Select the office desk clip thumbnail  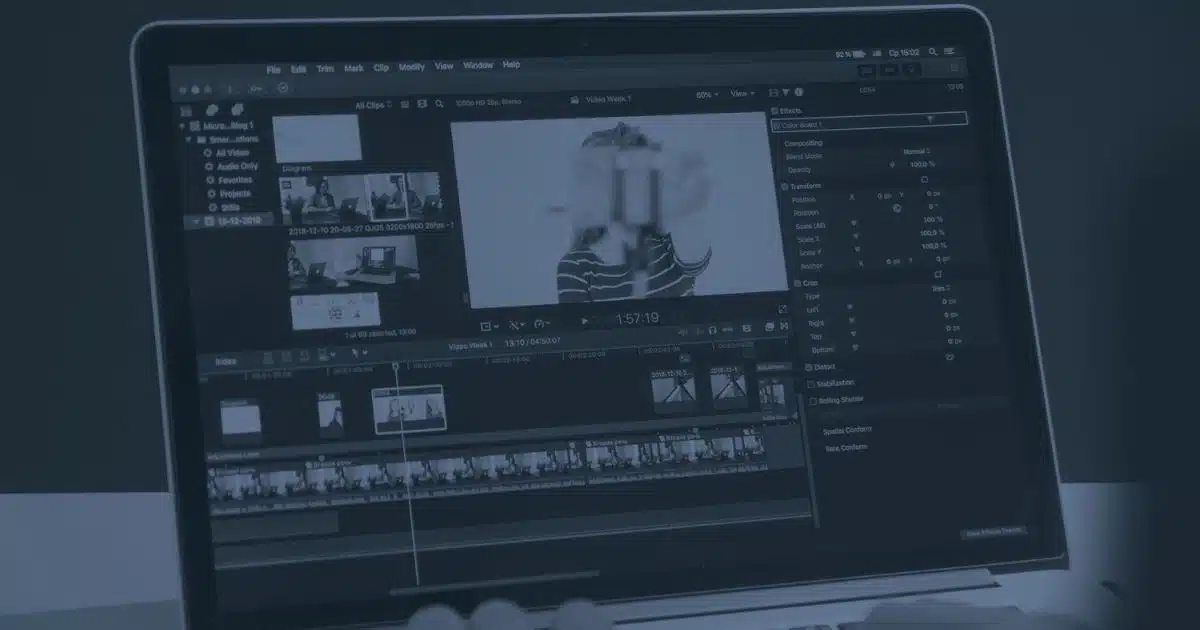(353, 262)
